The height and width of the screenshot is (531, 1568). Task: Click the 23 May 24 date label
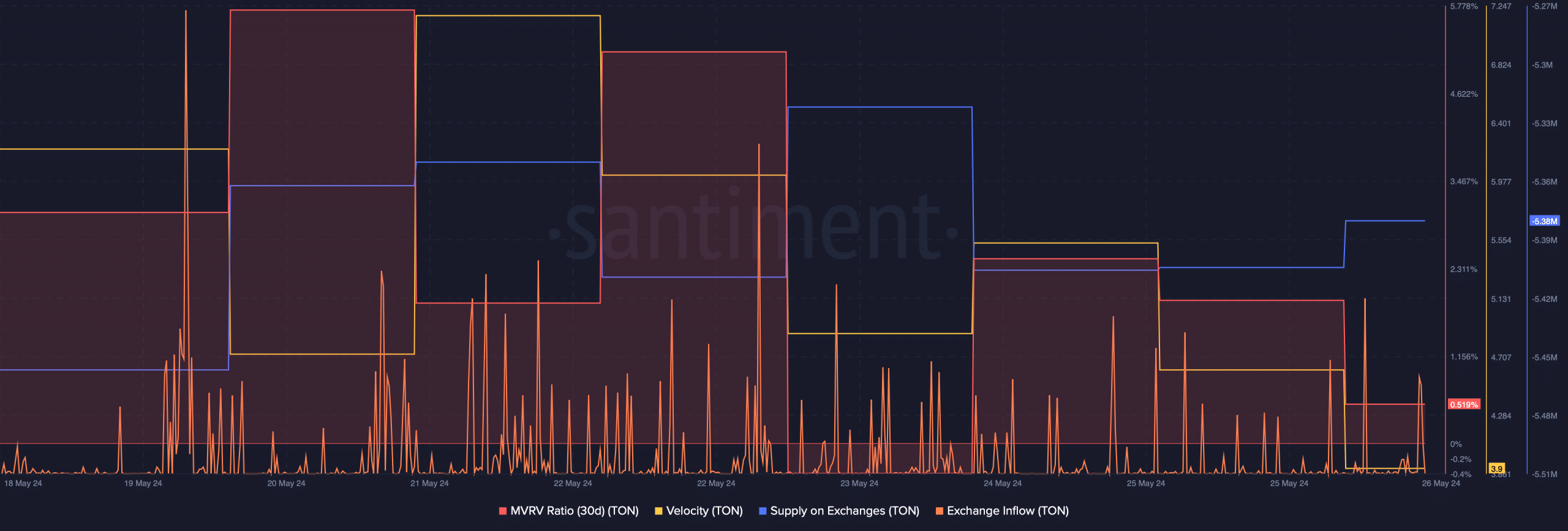pyautogui.click(x=859, y=483)
